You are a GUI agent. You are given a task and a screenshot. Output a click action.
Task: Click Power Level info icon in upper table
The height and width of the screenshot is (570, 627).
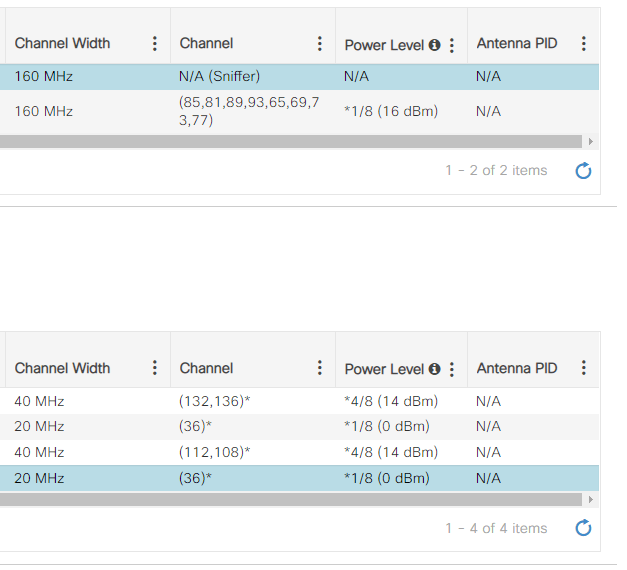tap(434, 45)
